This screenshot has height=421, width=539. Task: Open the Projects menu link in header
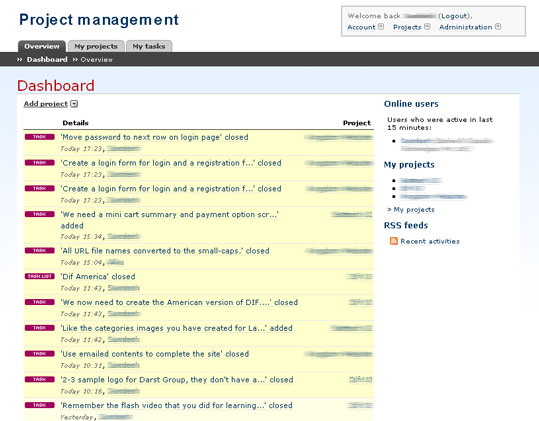click(x=407, y=27)
